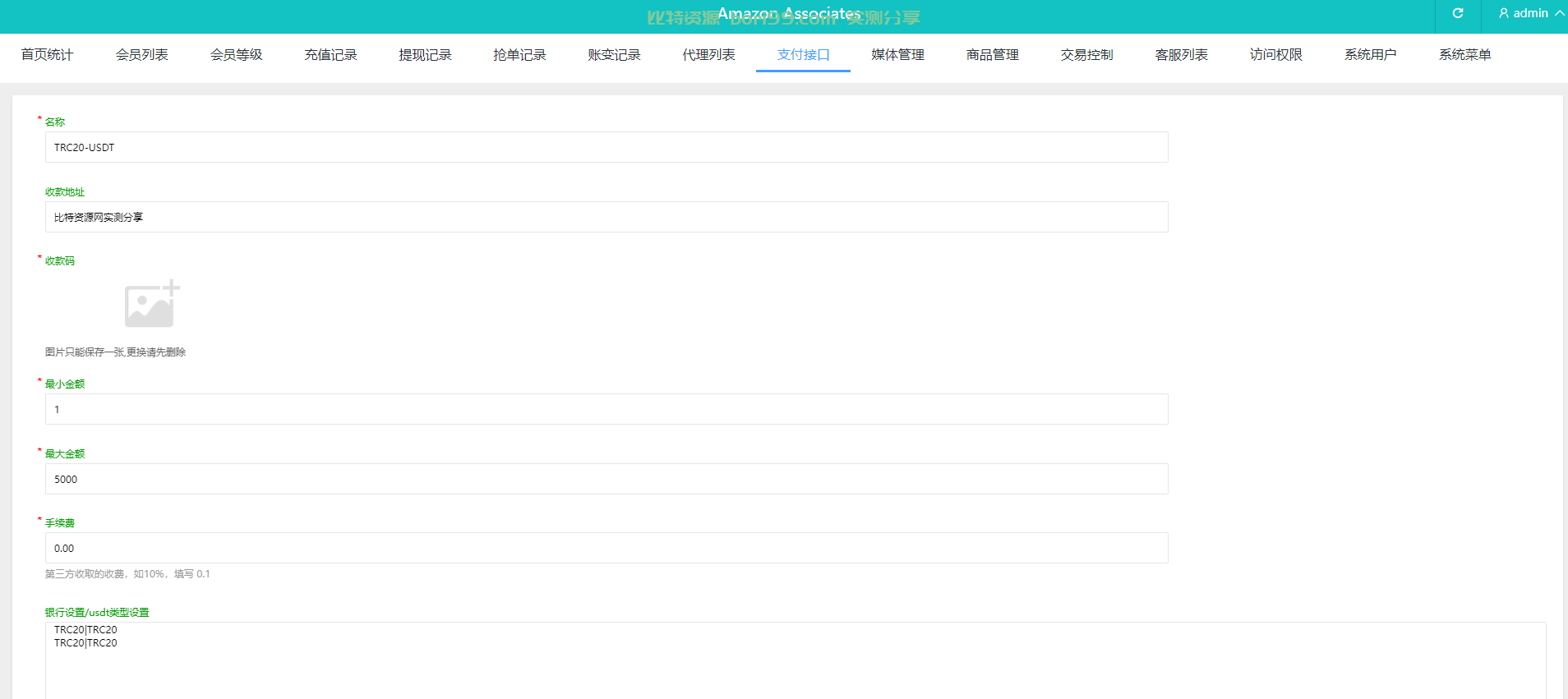1568x699 pixels.
Task: Open the 首页统计 tab
Action: [x=47, y=55]
